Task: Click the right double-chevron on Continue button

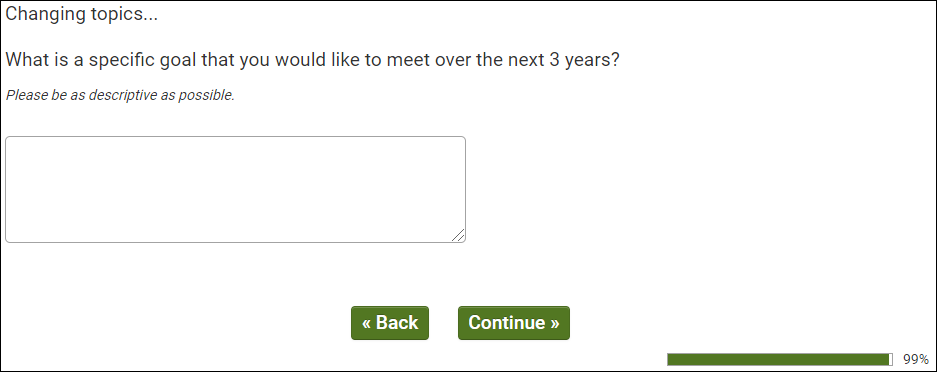Action: click(555, 324)
